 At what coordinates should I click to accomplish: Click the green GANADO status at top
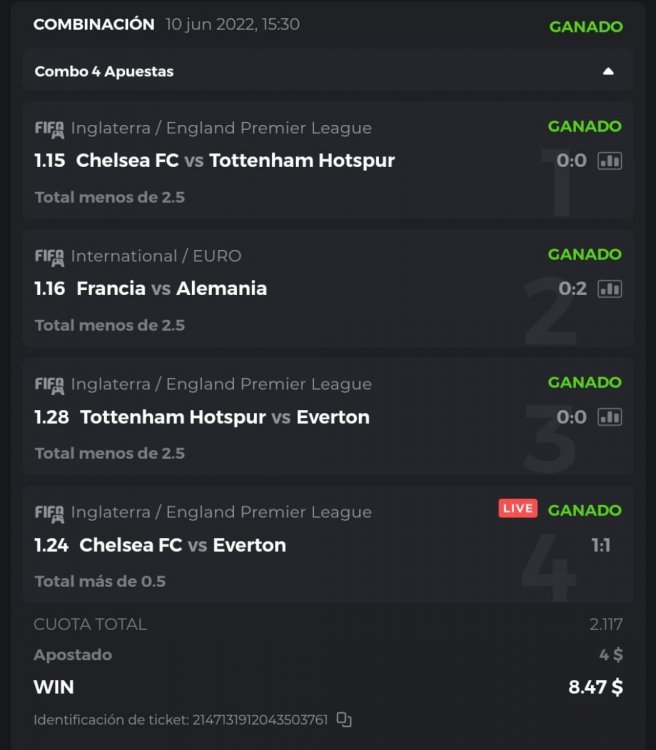pyautogui.click(x=585, y=27)
